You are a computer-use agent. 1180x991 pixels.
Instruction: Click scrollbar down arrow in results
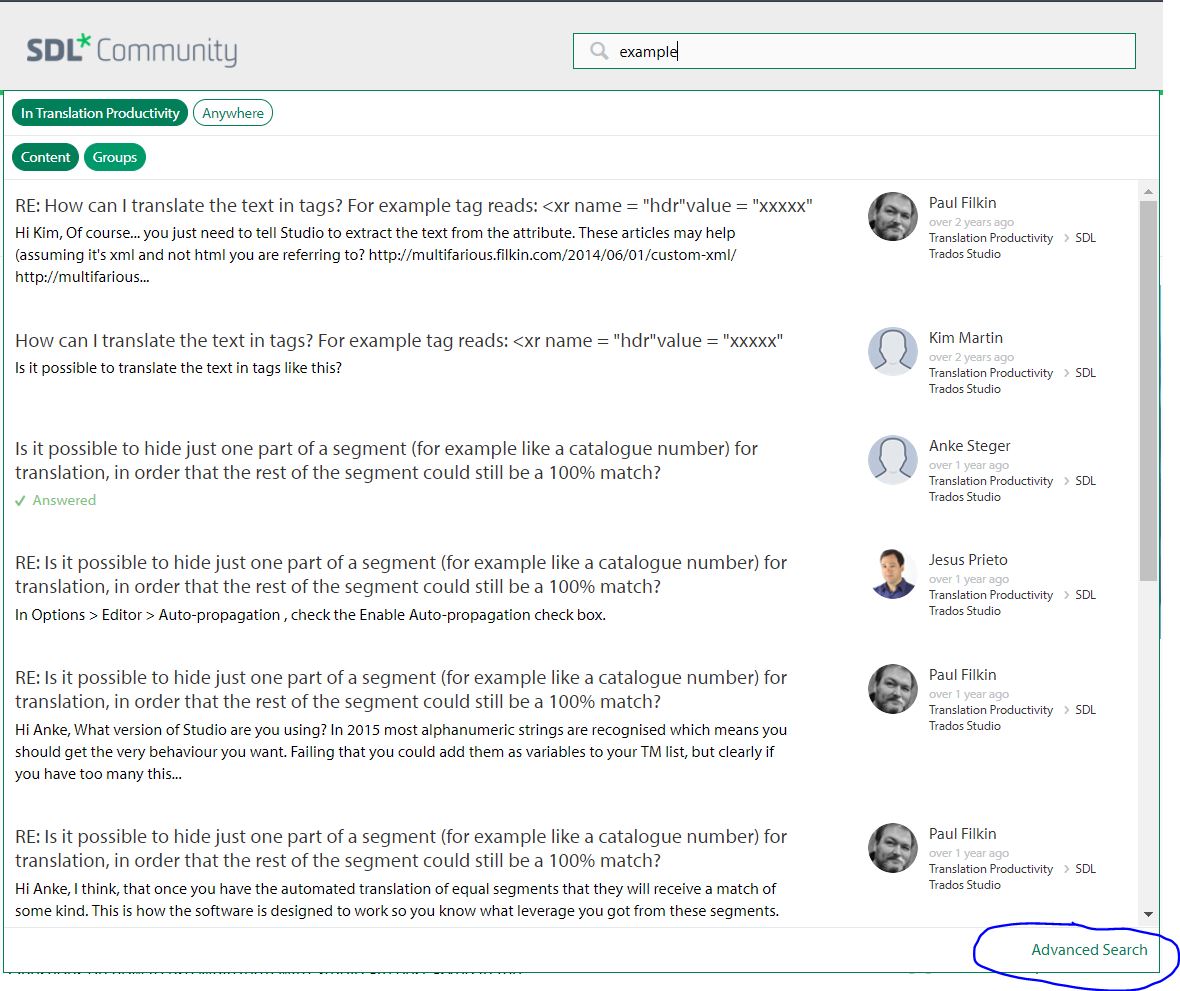[x=1148, y=914]
